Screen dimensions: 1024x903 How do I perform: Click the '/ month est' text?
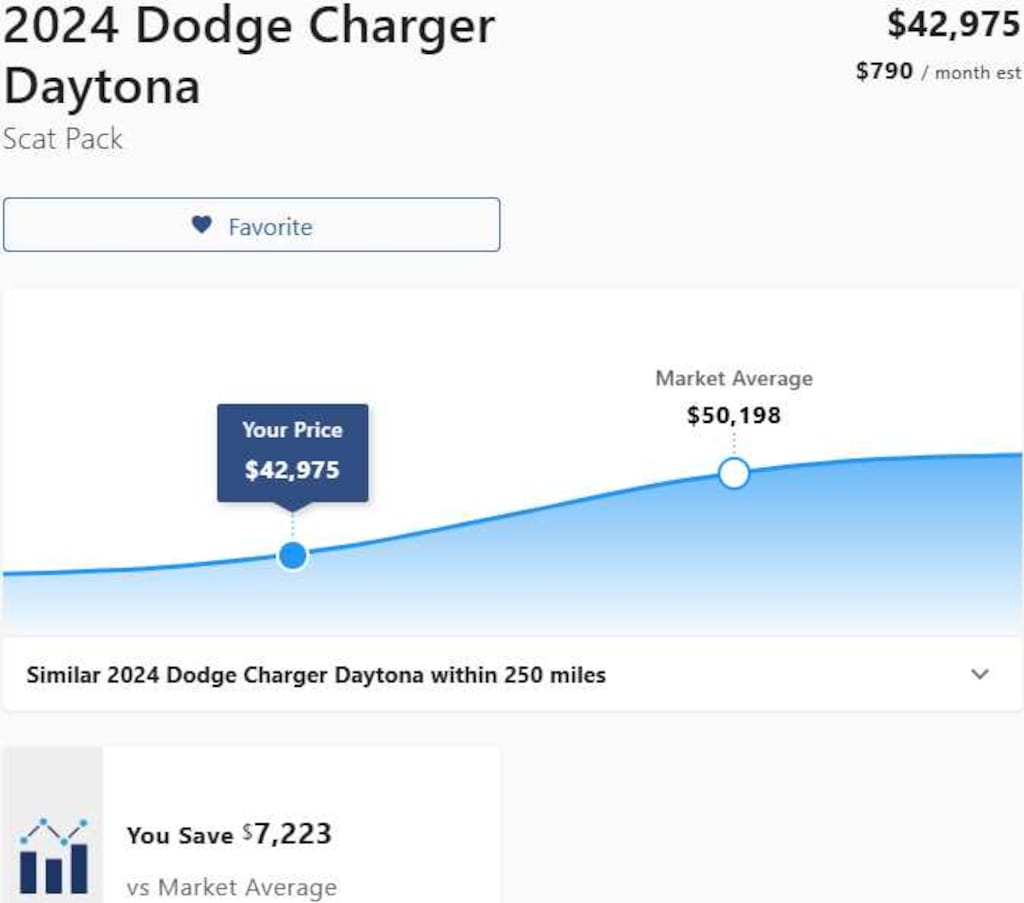(971, 73)
